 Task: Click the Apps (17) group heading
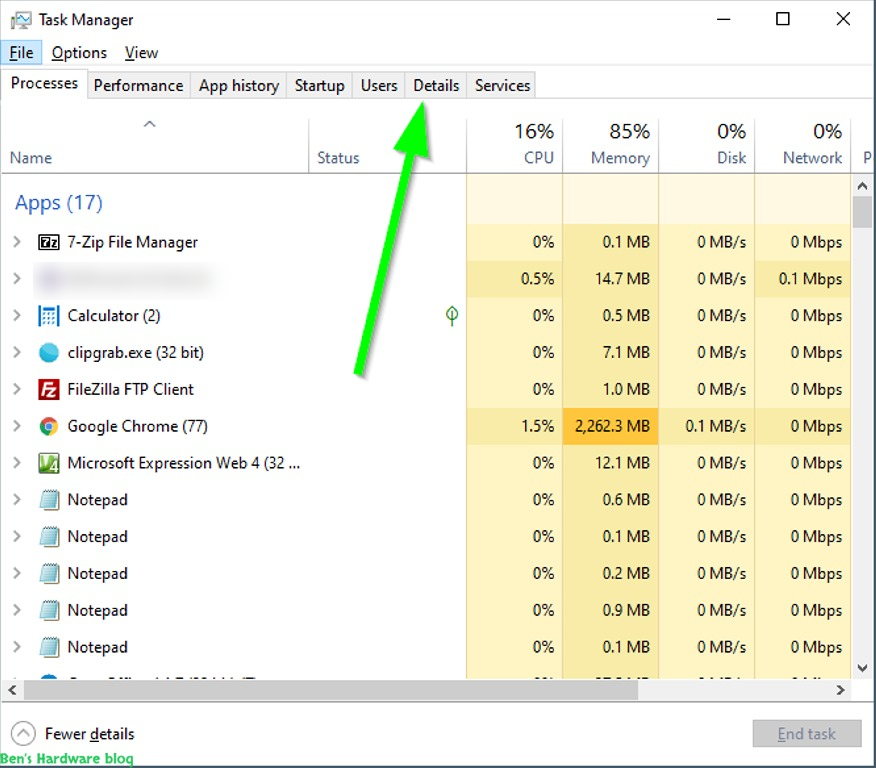click(x=59, y=203)
